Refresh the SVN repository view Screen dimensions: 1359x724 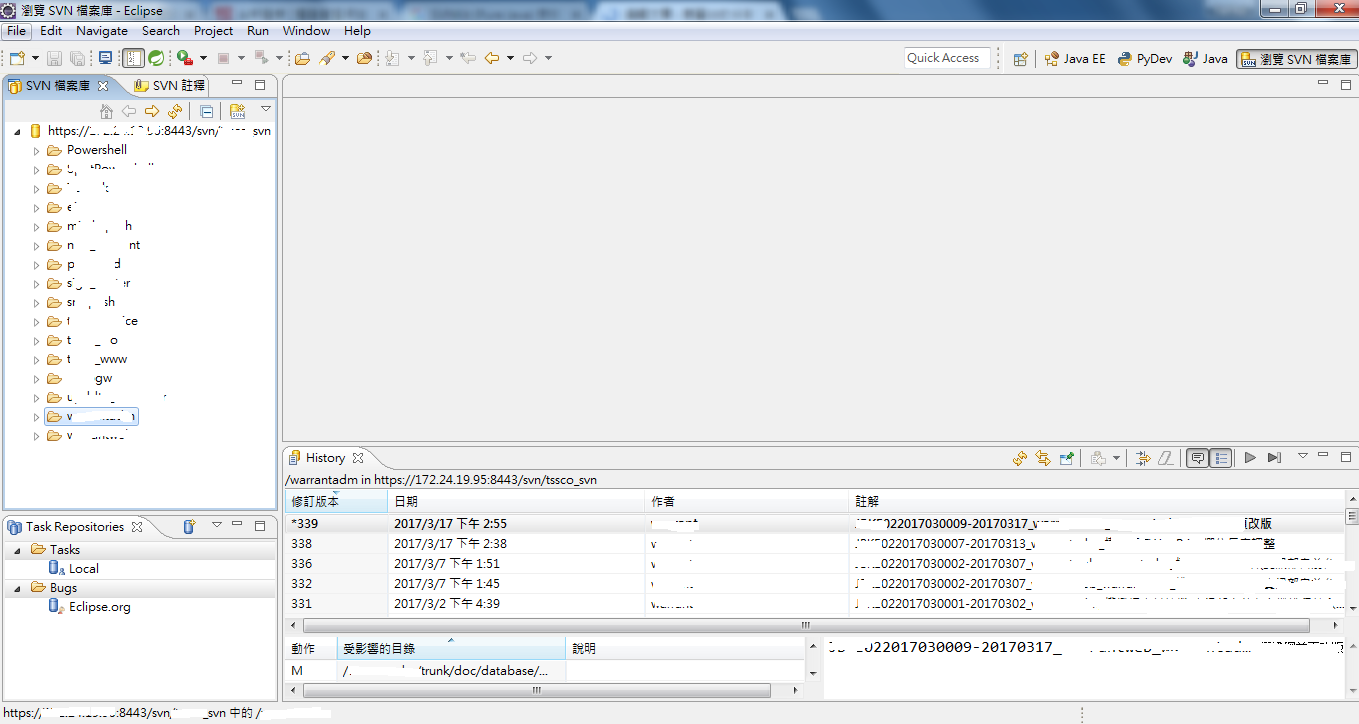click(x=175, y=111)
